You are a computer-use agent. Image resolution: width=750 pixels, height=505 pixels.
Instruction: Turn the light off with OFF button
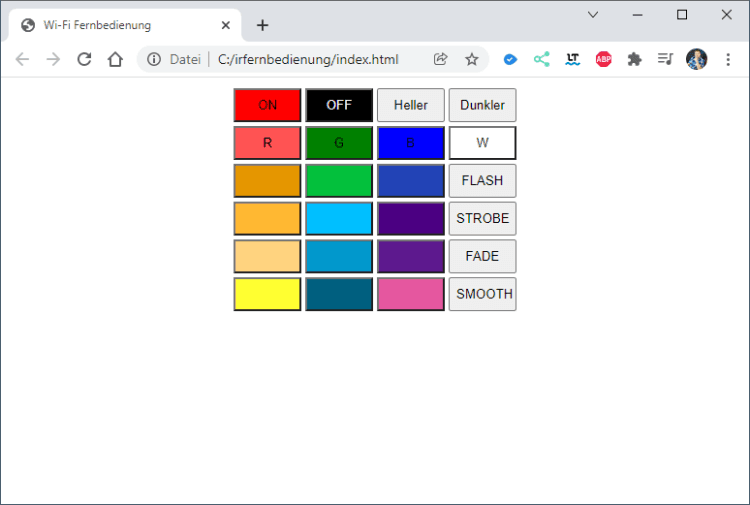pyautogui.click(x=339, y=105)
